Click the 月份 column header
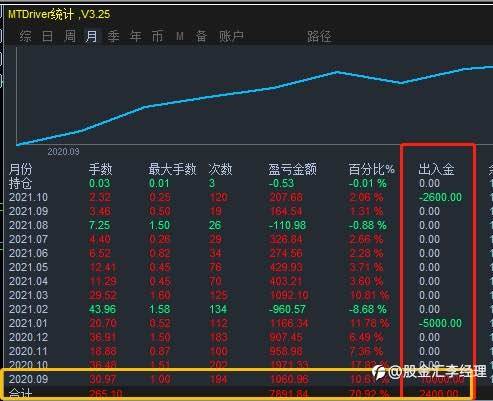 tap(20, 169)
